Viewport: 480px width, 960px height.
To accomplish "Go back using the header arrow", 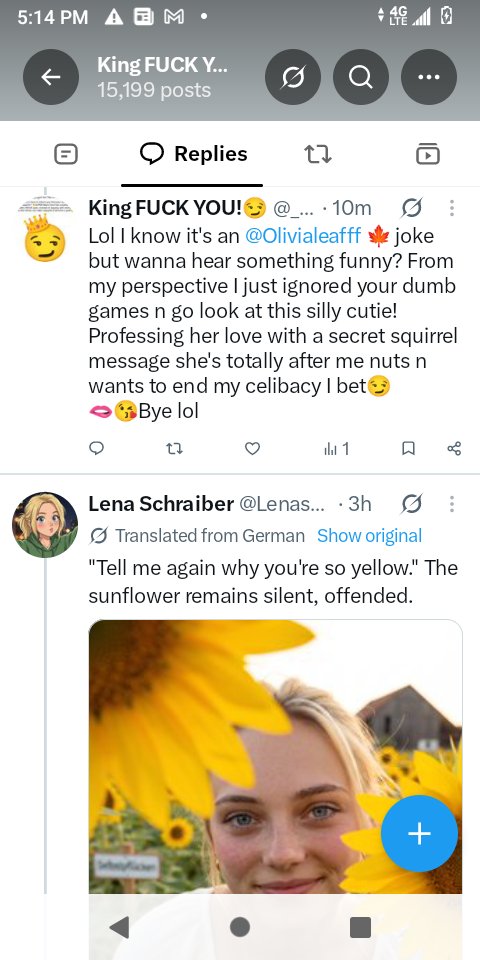I will click(x=51, y=77).
